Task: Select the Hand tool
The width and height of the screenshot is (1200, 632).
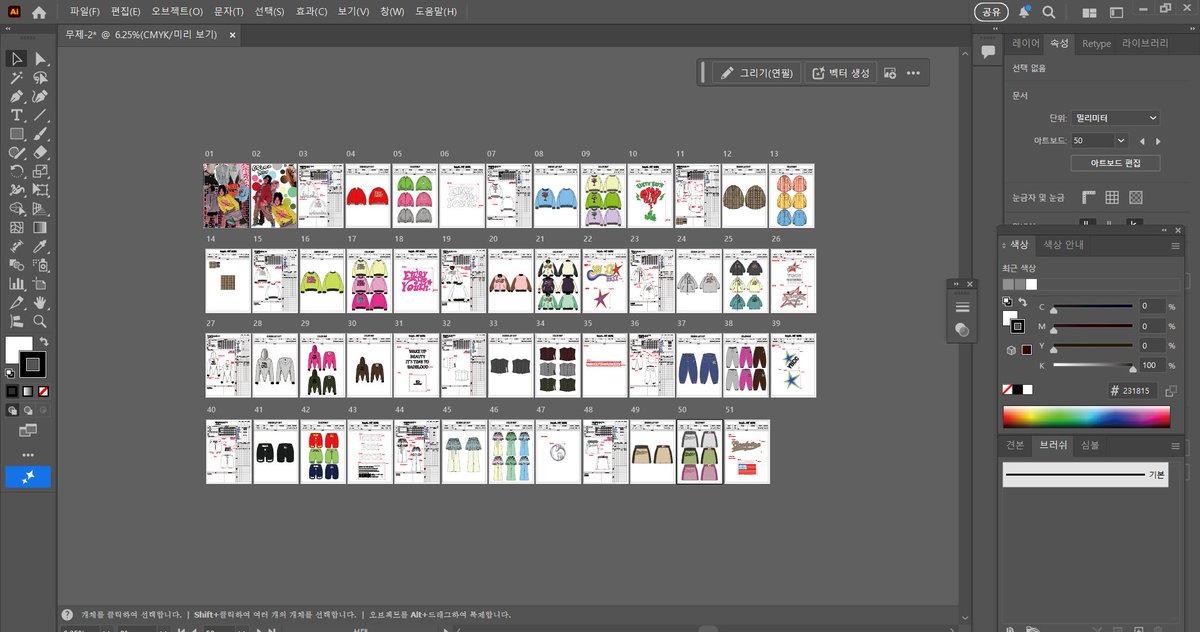Action: tap(40, 302)
